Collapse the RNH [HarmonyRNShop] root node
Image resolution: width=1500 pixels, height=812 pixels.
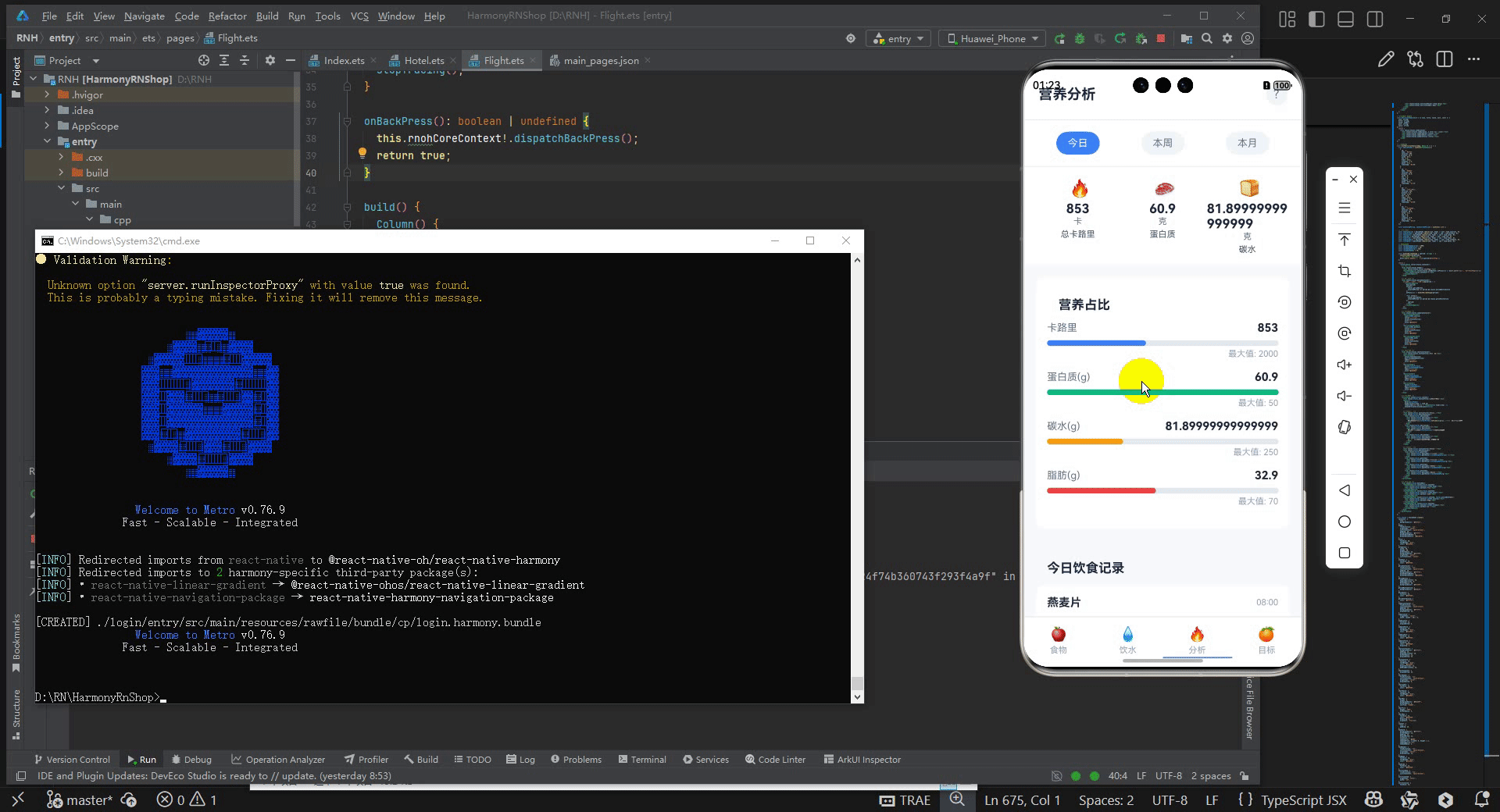pyautogui.click(x=34, y=79)
